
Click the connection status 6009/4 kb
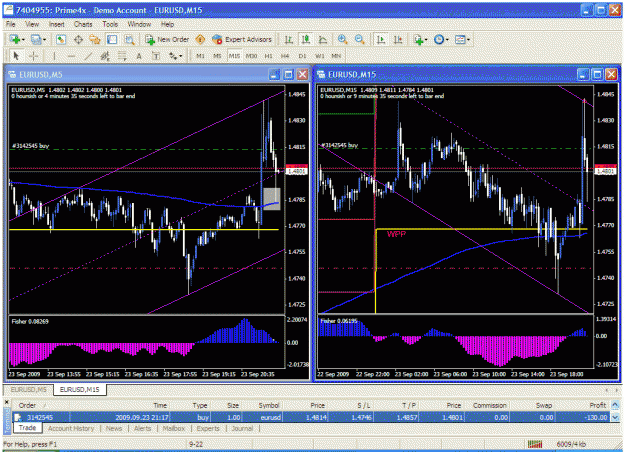pos(572,444)
